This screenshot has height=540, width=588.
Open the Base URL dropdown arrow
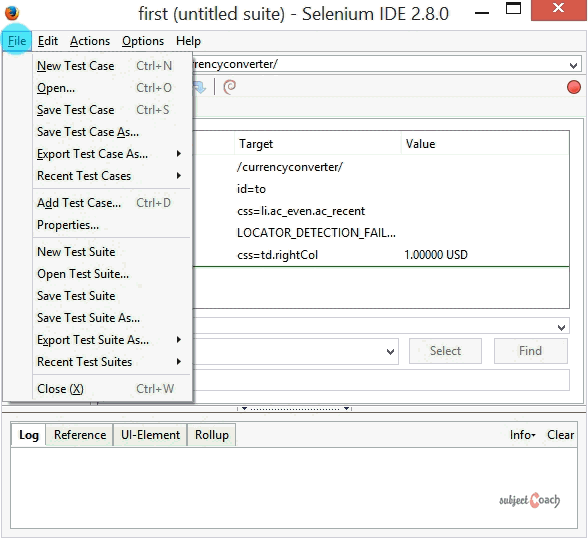pyautogui.click(x=573, y=66)
